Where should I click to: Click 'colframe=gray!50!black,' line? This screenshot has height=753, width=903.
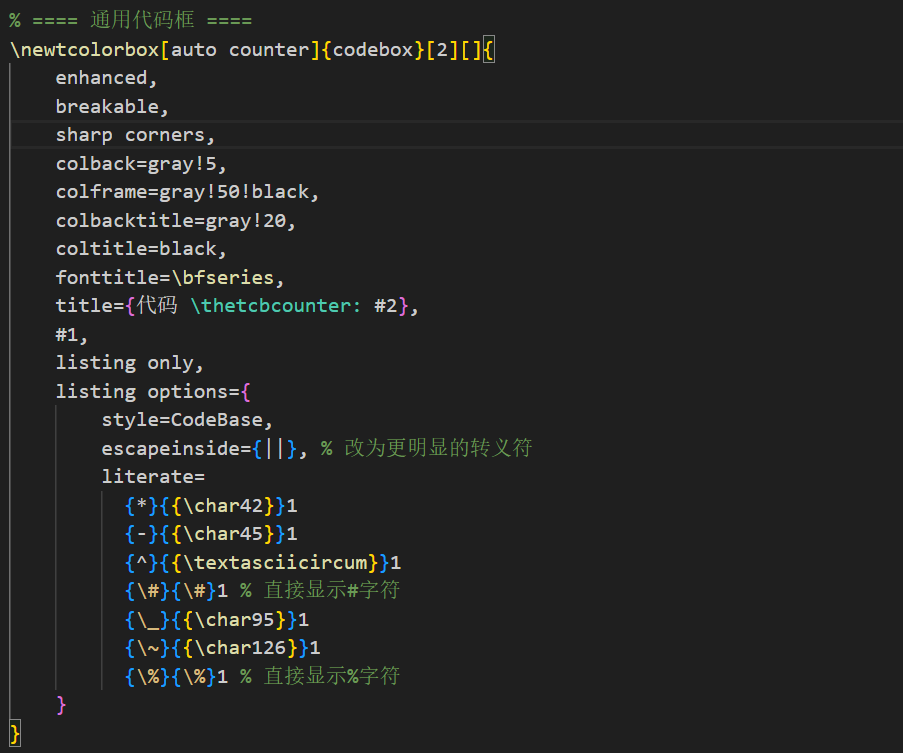tap(187, 192)
